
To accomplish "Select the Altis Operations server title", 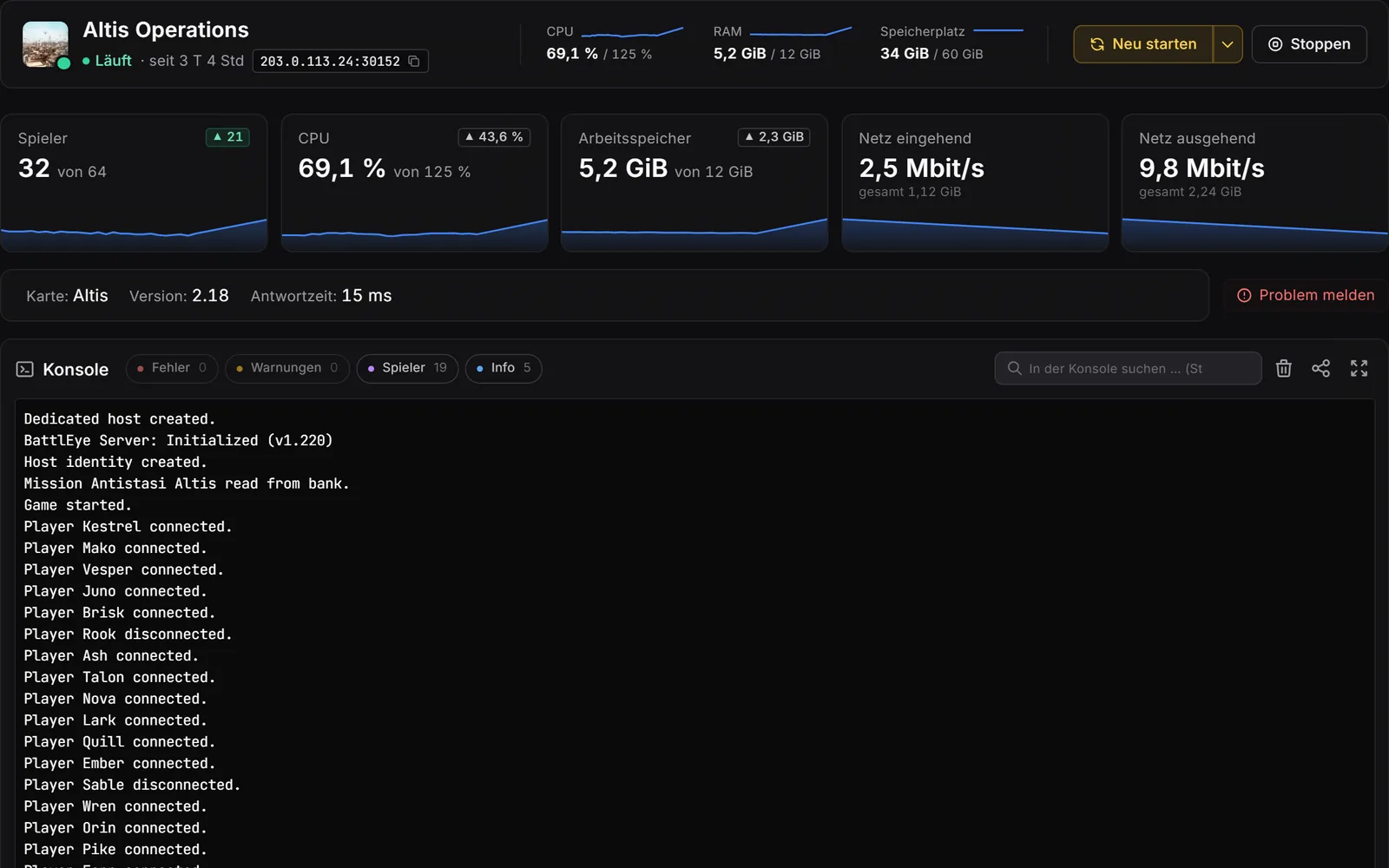I will 166,30.
